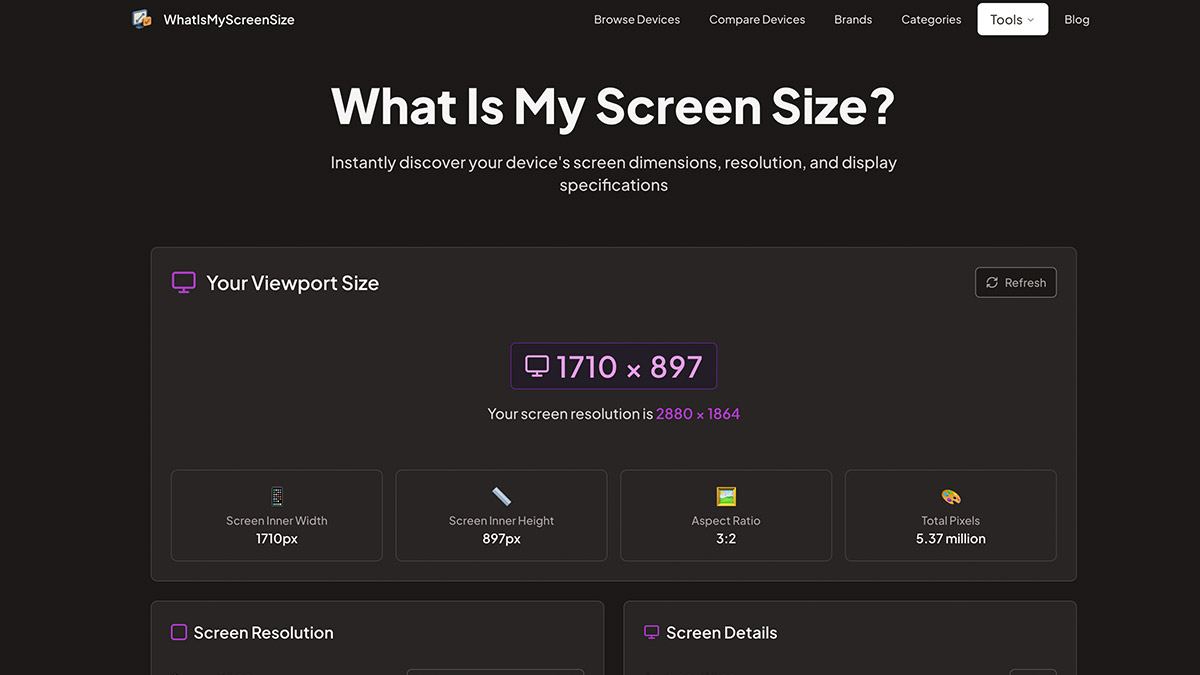Click the 1710 × 897 viewport dimensions text
Image resolution: width=1200 pixels, height=675 pixels.
630,367
